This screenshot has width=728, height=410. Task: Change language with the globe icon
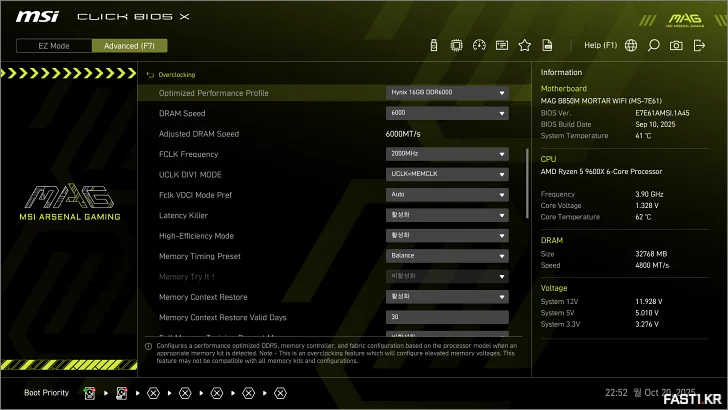point(631,45)
